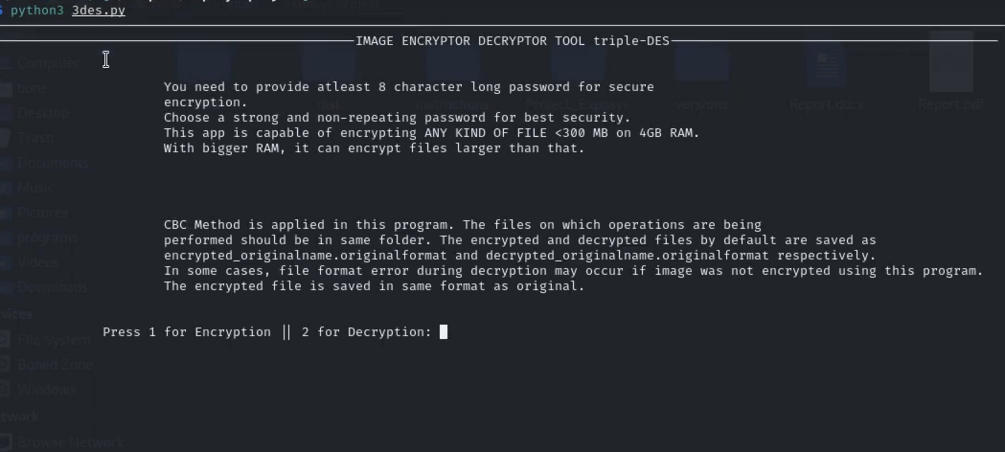1005x452 pixels.
Task: Go to Documents in the sidebar
Action: pyautogui.click(x=45, y=163)
